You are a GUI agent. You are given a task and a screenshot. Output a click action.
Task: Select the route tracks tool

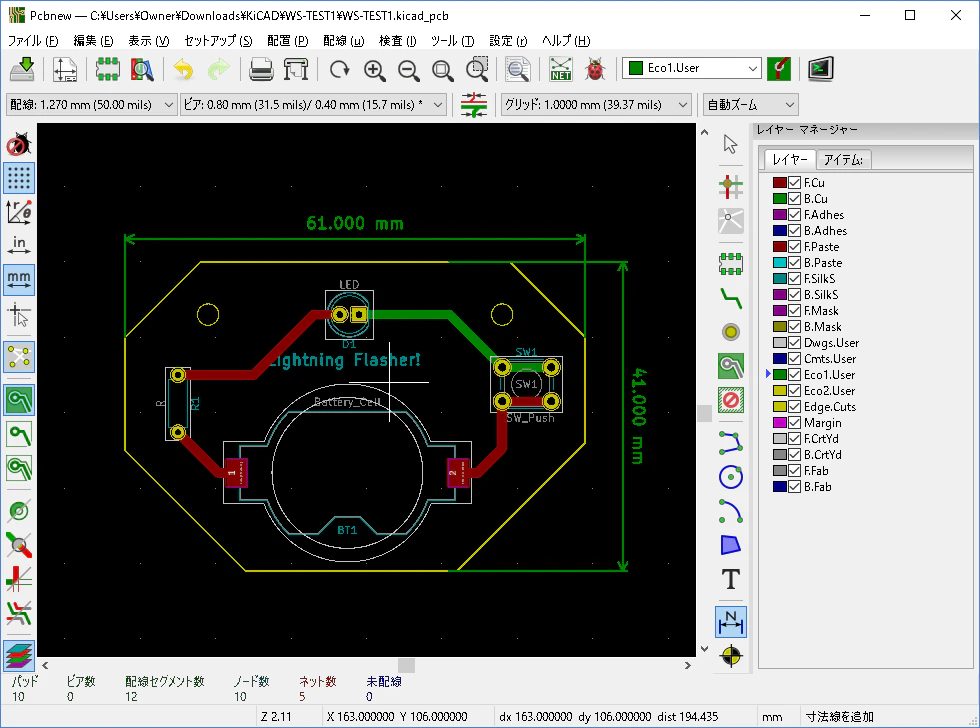click(x=731, y=298)
